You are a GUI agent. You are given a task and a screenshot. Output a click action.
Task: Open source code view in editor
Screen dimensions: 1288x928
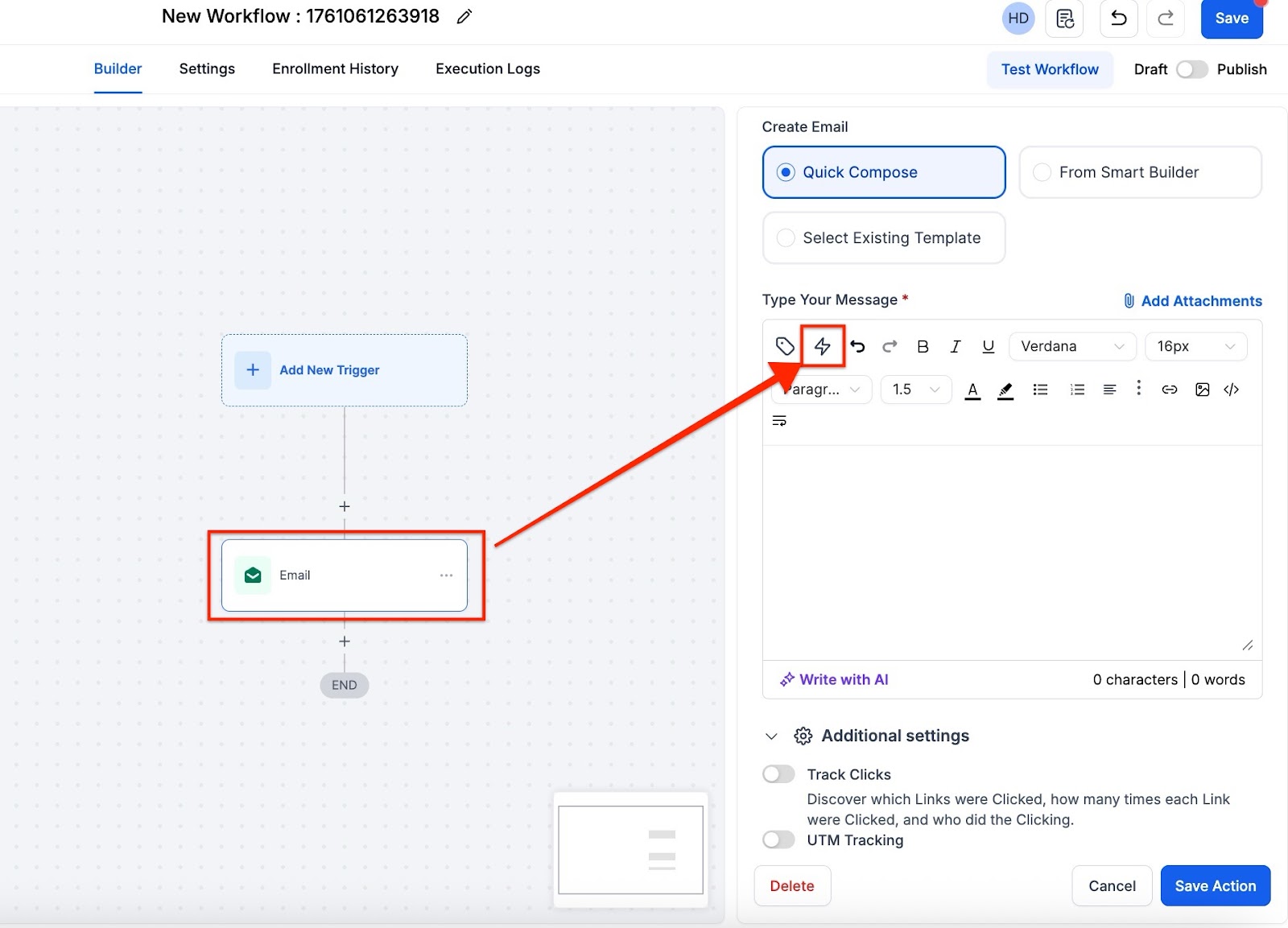(1232, 390)
